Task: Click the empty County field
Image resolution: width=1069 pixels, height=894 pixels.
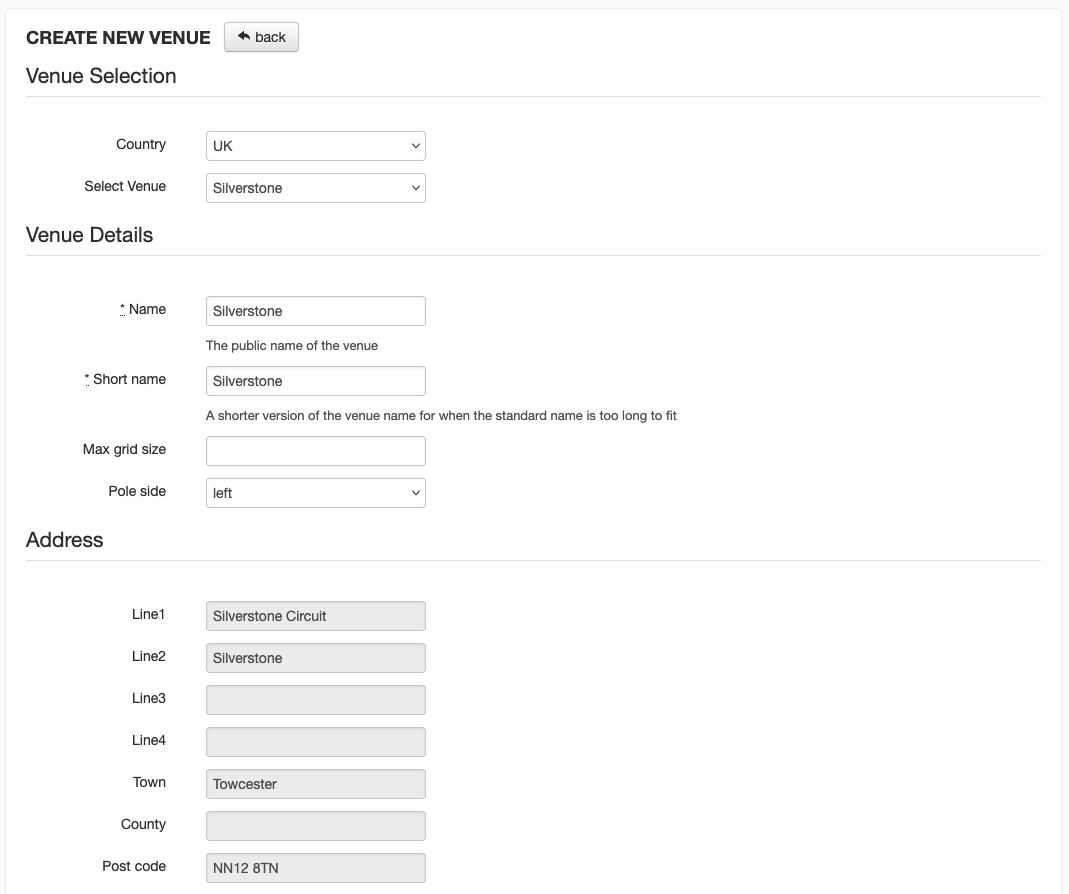Action: 316,826
